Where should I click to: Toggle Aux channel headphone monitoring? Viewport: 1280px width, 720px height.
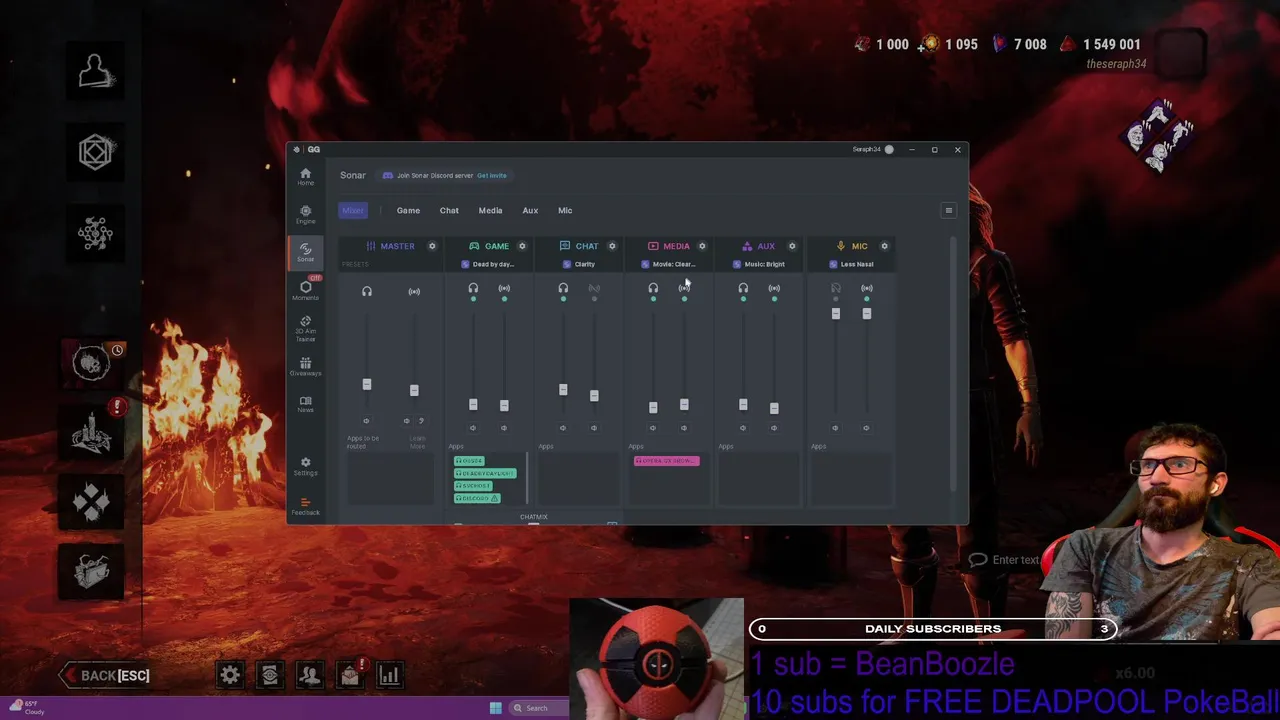click(743, 289)
